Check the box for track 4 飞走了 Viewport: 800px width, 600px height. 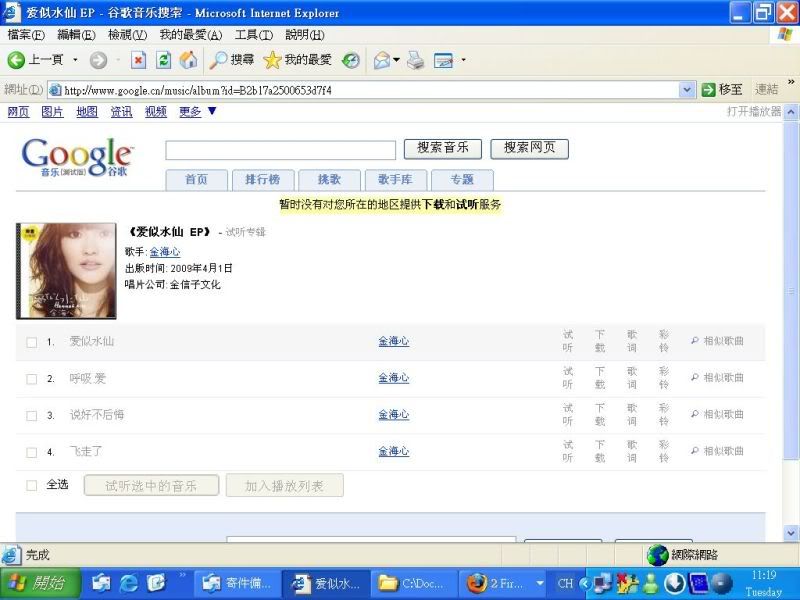pyautogui.click(x=32, y=452)
